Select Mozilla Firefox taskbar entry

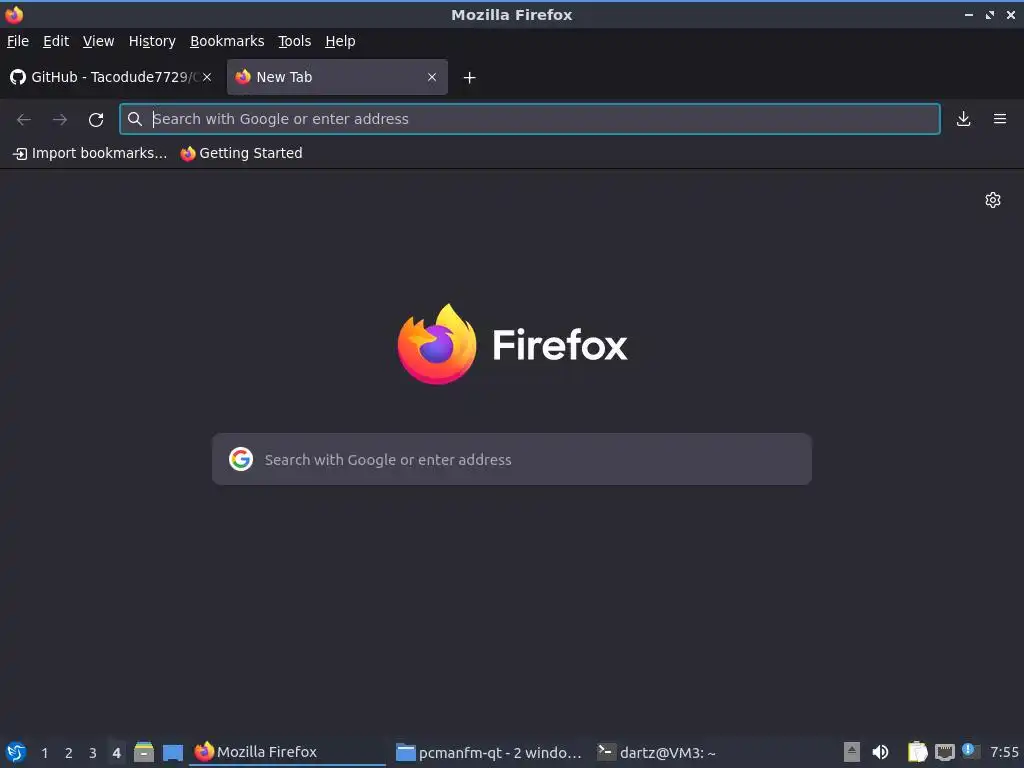[287, 752]
